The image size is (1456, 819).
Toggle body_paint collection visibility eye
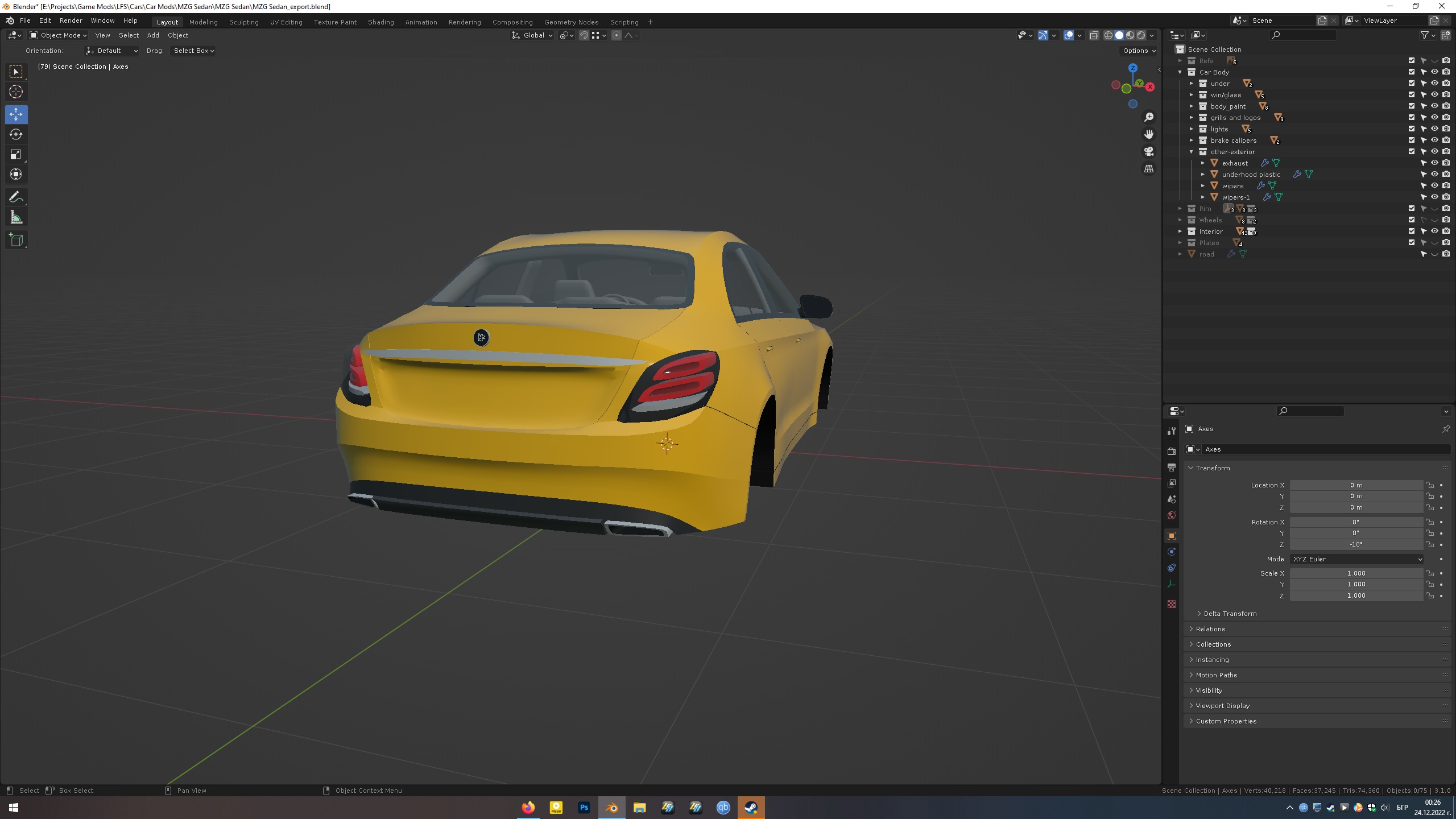(x=1434, y=106)
